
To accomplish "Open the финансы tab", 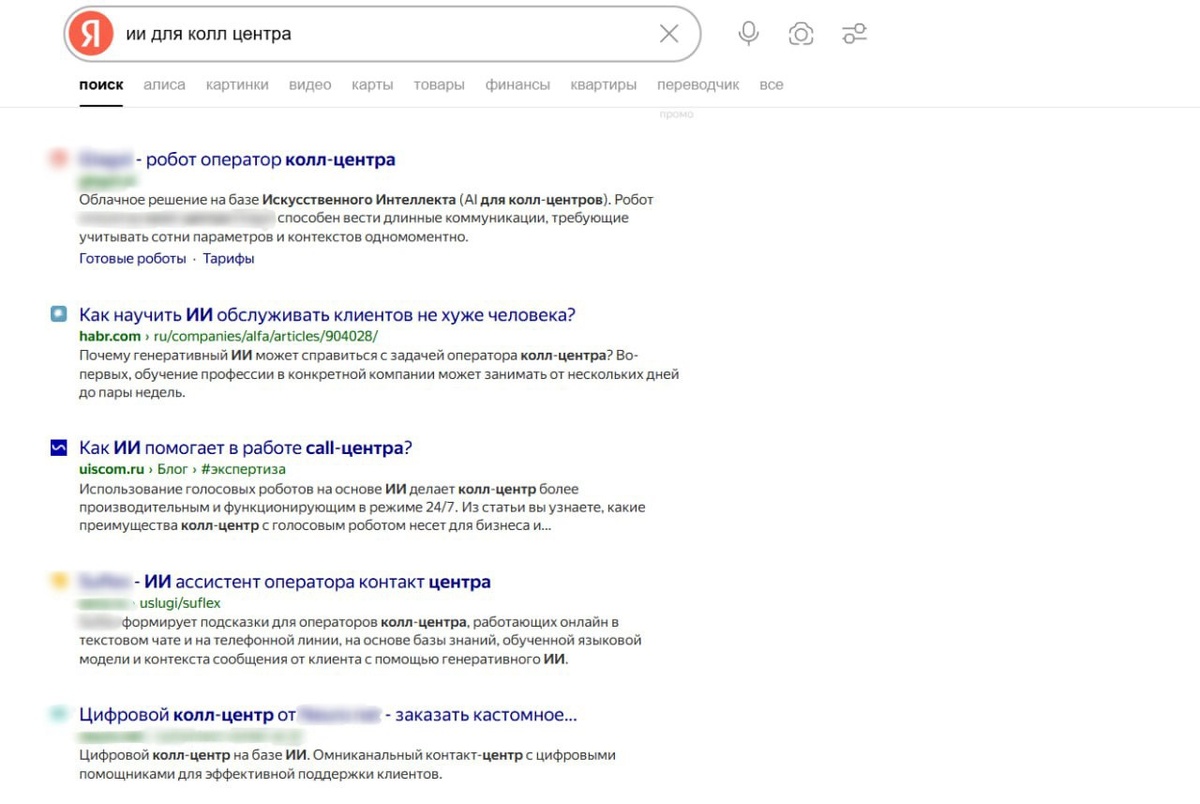I will [x=517, y=85].
